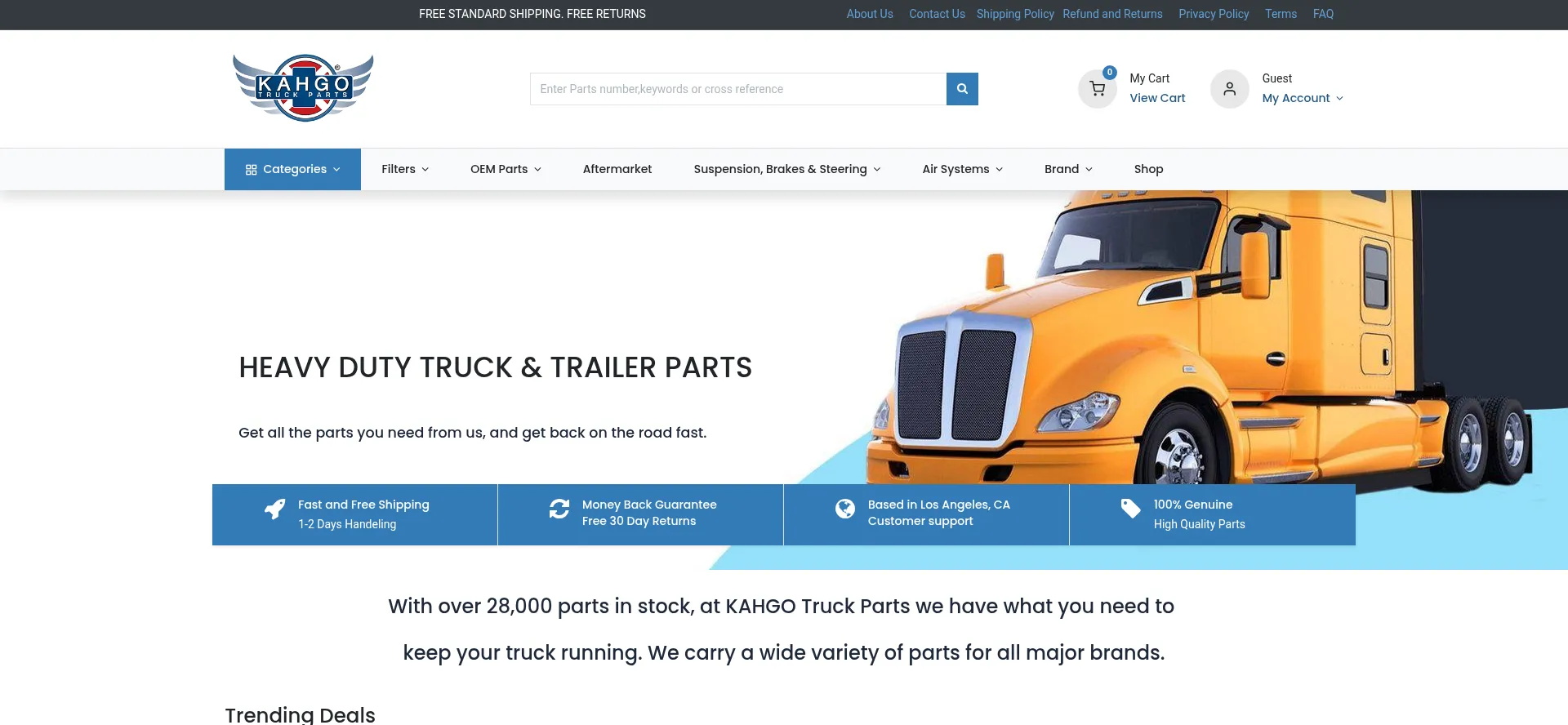Click the search magnifier button

pyautogui.click(x=962, y=89)
